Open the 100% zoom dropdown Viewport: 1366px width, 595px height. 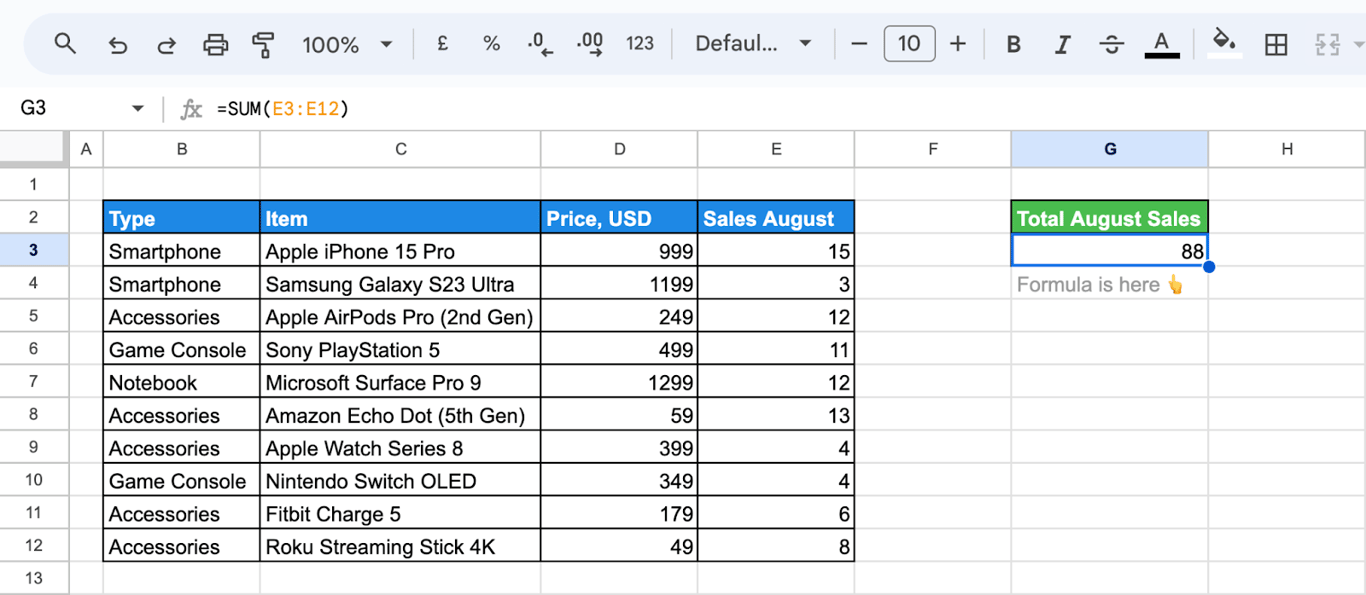click(x=347, y=44)
